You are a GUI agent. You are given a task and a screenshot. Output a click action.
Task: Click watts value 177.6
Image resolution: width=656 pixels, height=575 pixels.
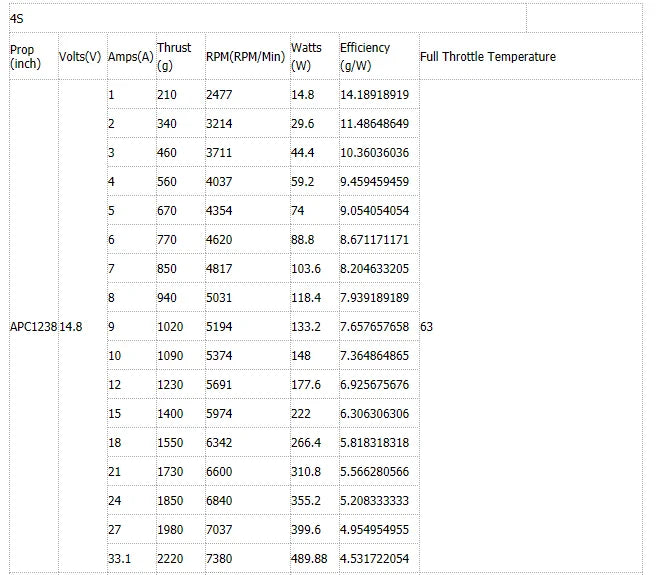coord(306,384)
